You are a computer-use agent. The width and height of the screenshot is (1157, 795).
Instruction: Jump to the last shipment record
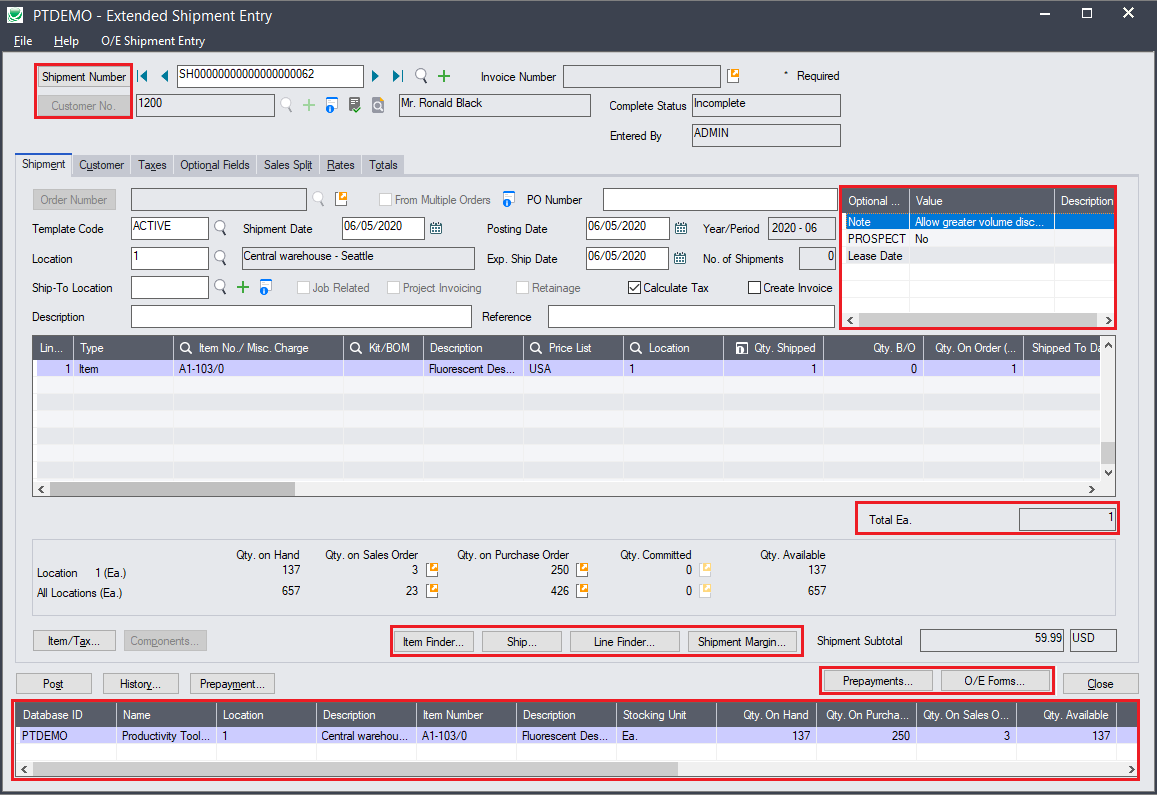tap(398, 76)
